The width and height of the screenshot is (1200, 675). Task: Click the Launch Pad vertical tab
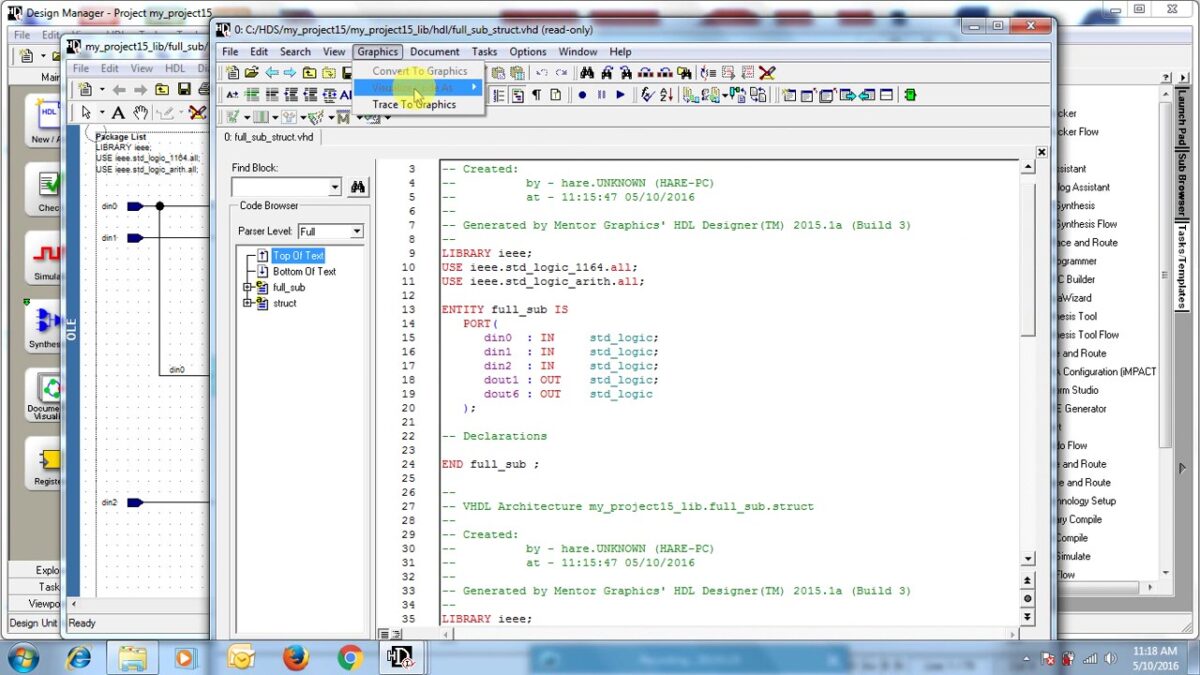1181,117
